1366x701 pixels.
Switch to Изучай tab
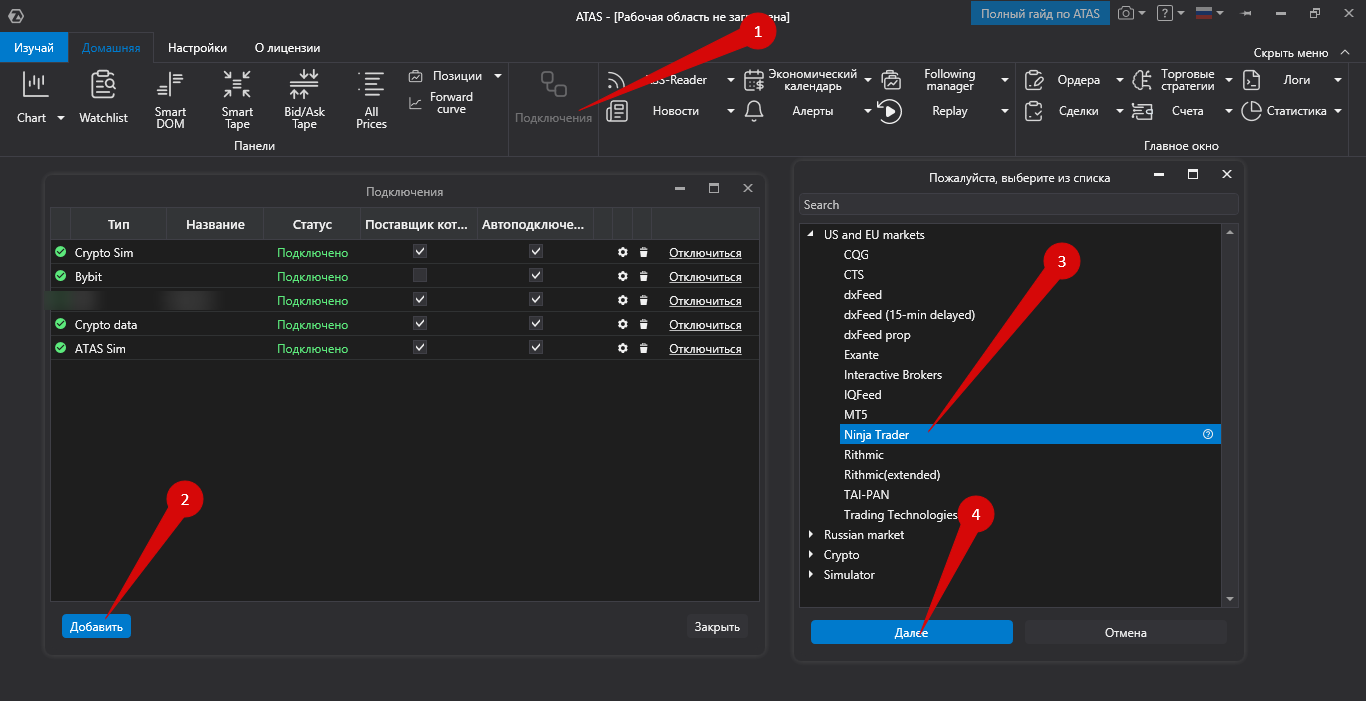34,48
